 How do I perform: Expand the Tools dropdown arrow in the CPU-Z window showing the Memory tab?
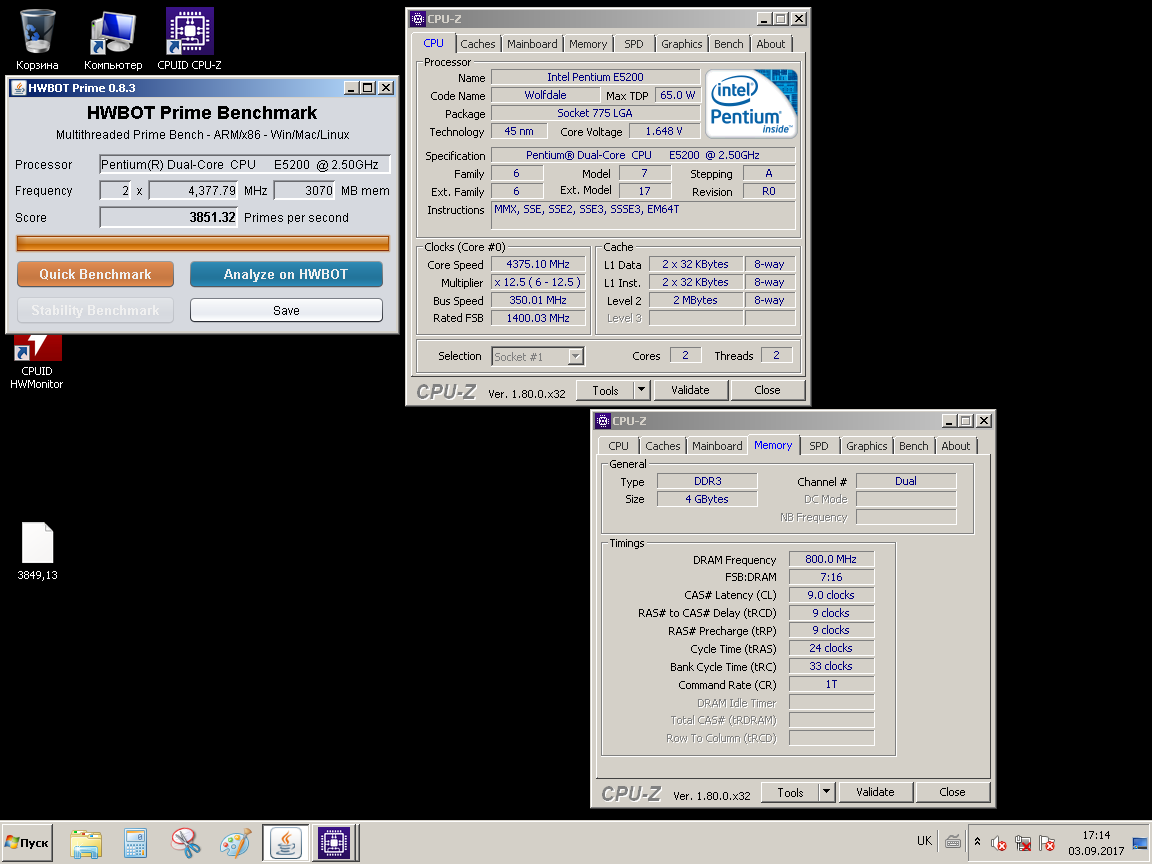click(x=827, y=792)
